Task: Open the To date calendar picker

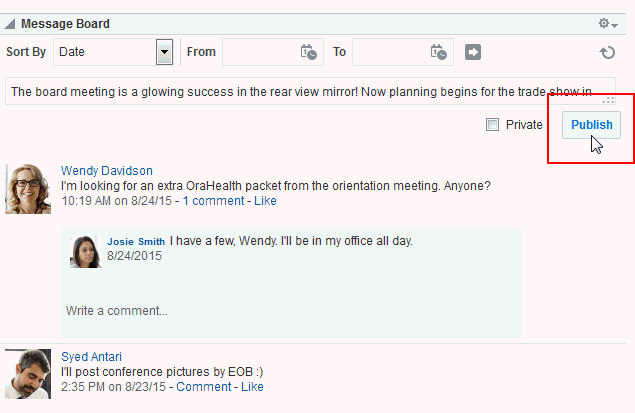Action: tap(438, 52)
